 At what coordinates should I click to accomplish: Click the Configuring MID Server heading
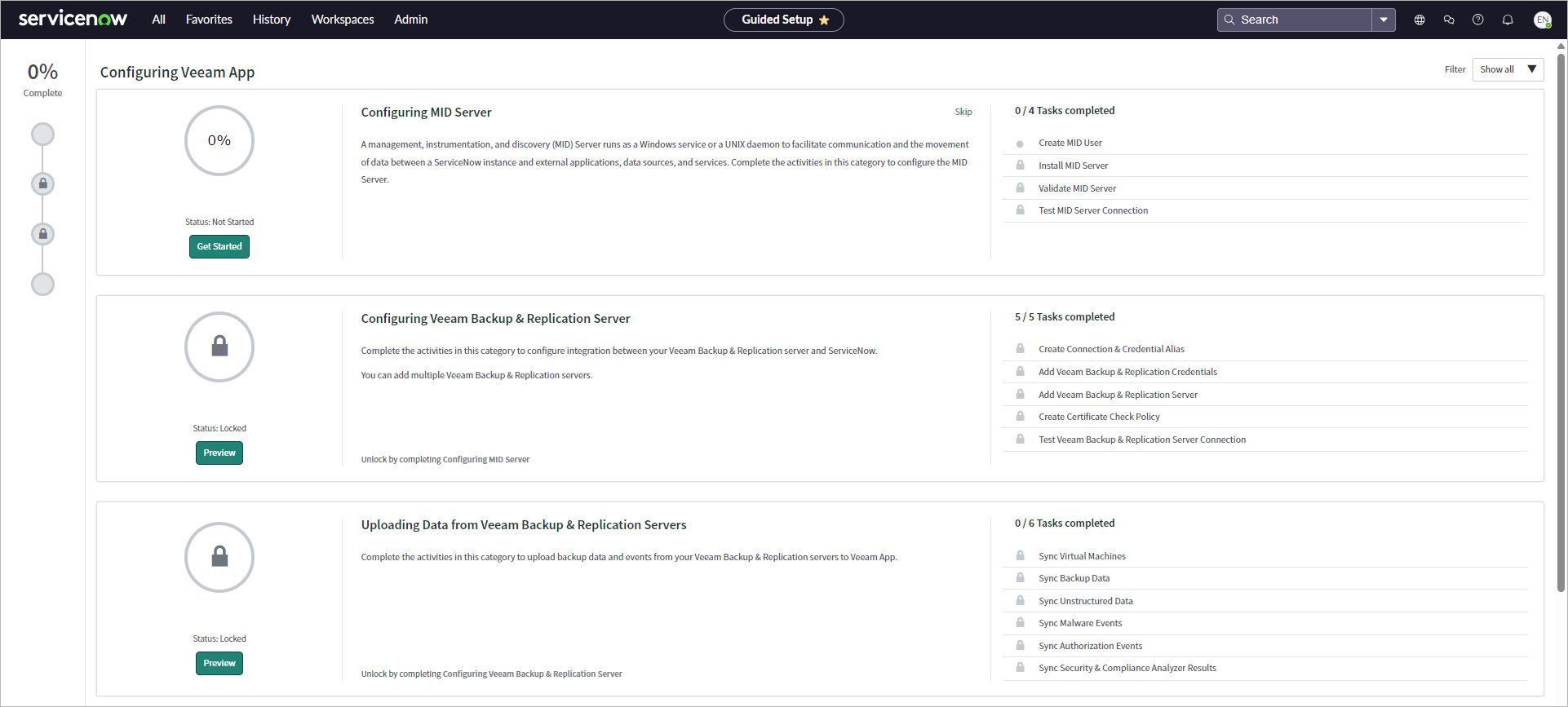pyautogui.click(x=426, y=113)
